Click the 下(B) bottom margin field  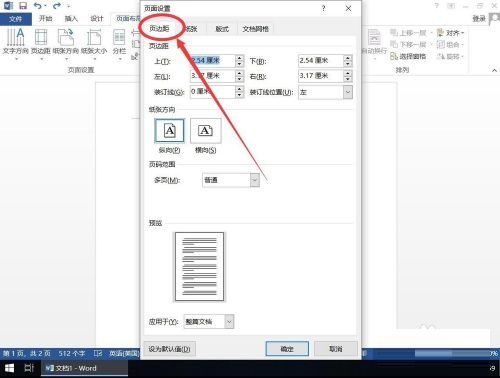(x=320, y=61)
